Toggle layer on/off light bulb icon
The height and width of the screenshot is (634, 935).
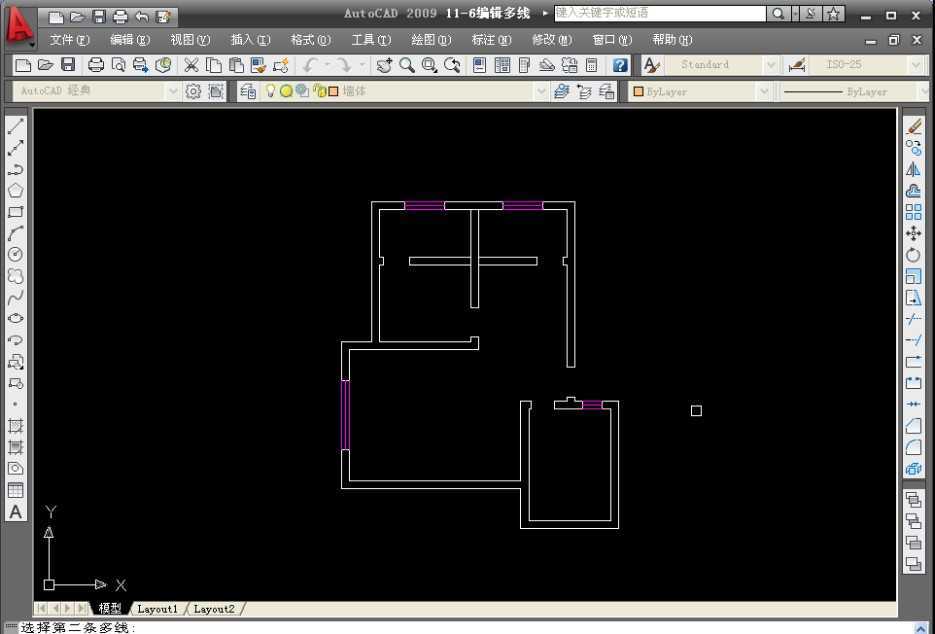(x=270, y=91)
